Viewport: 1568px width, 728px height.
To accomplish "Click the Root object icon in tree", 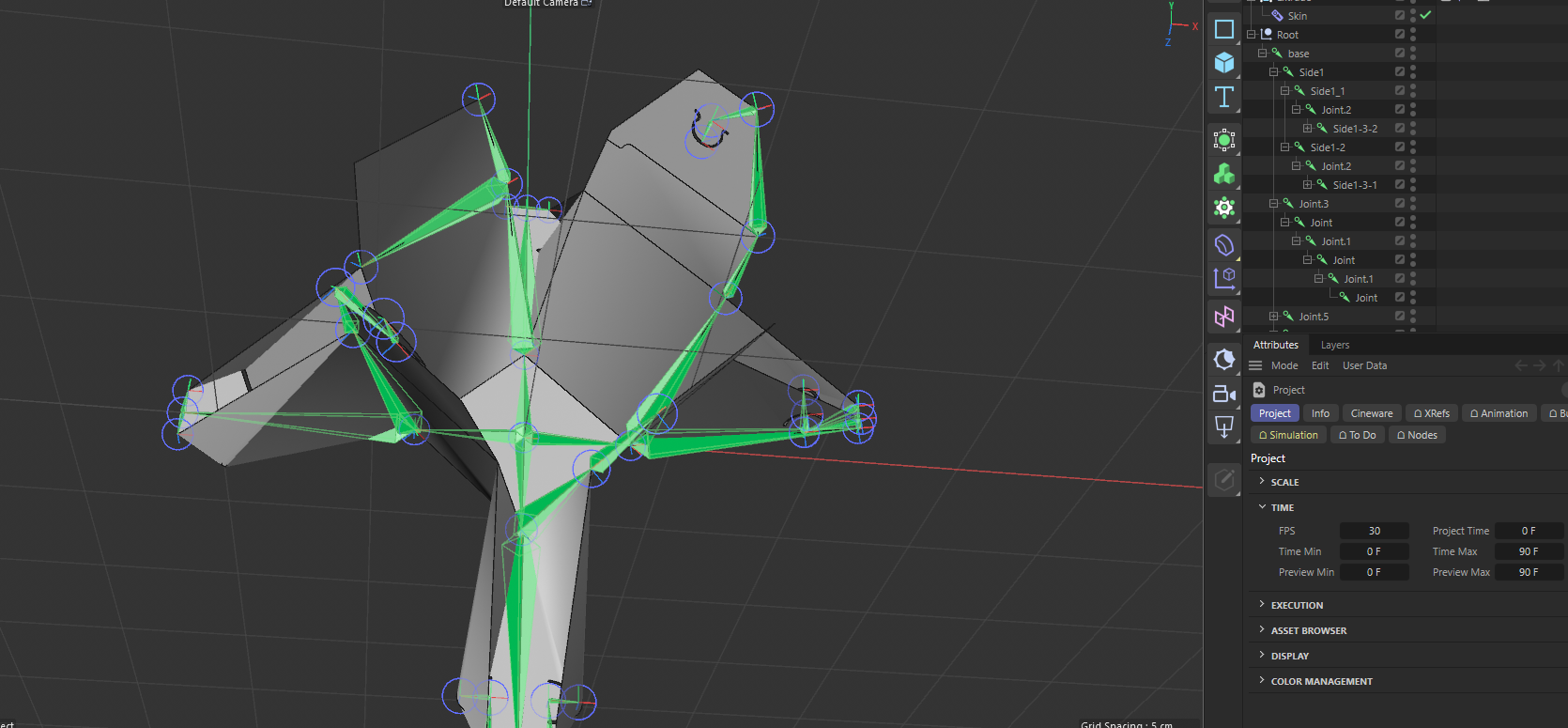I will [x=1267, y=35].
